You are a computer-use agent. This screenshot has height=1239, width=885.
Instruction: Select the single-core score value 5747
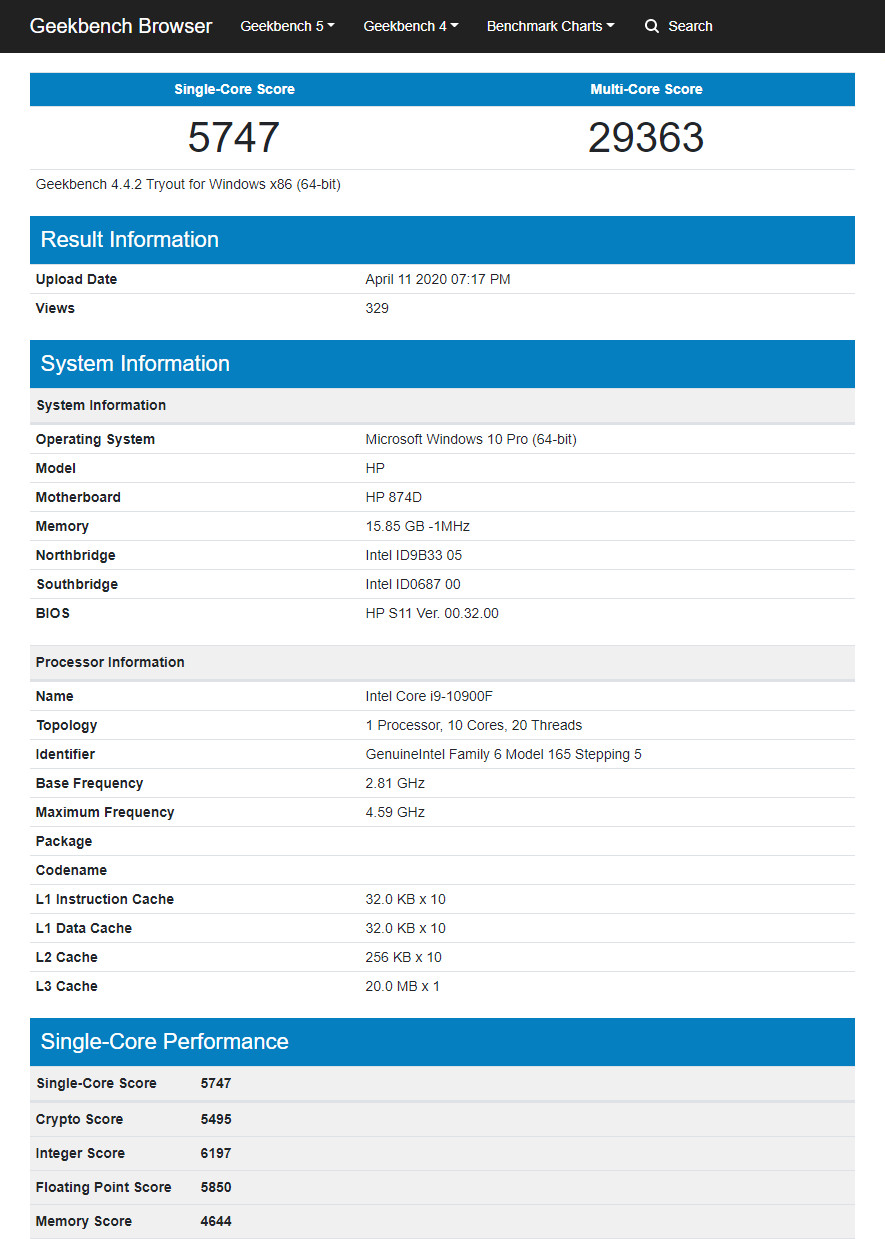pos(234,137)
